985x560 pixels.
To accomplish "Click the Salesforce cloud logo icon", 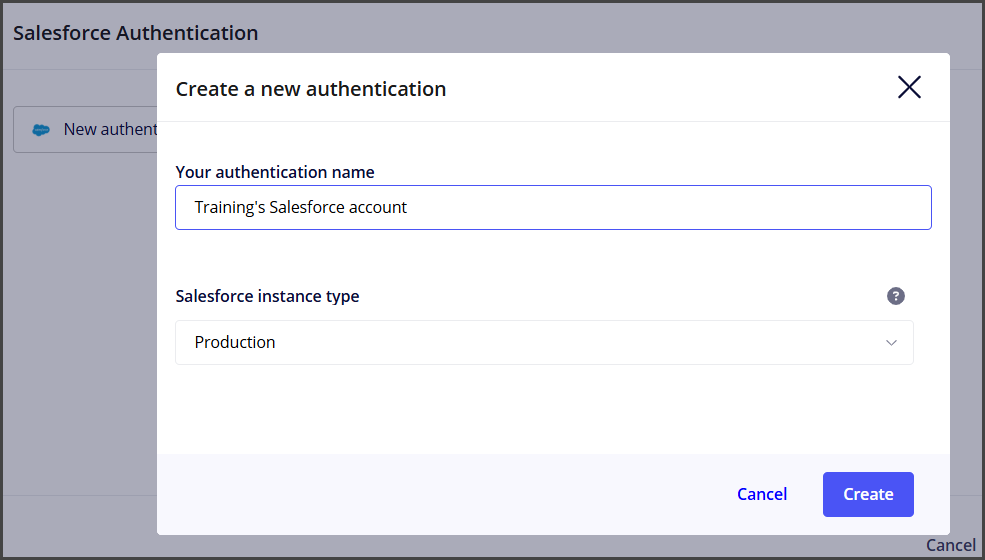I will 41,129.
